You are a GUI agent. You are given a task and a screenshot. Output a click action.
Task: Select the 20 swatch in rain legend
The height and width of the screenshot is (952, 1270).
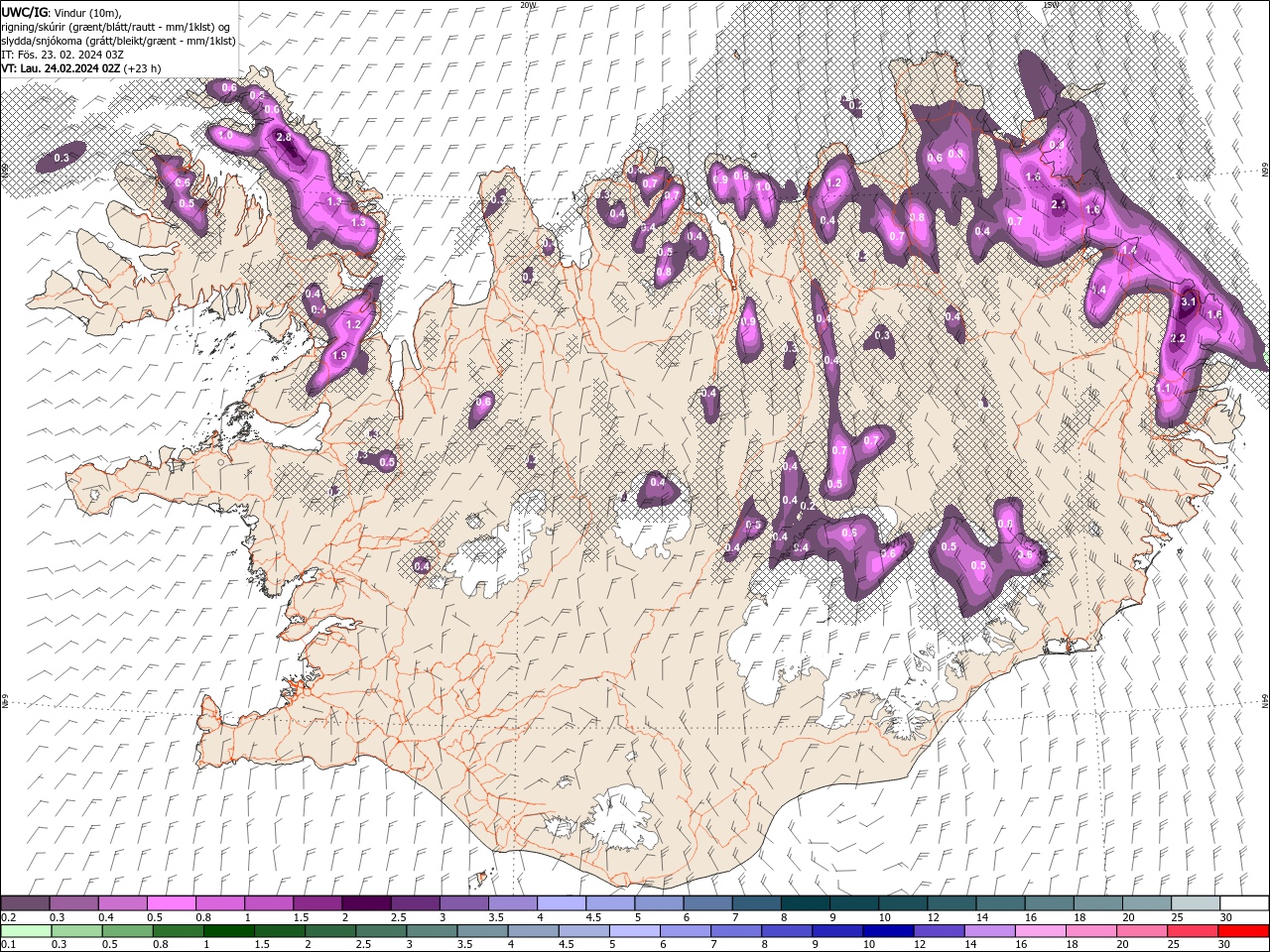[x=1143, y=930]
